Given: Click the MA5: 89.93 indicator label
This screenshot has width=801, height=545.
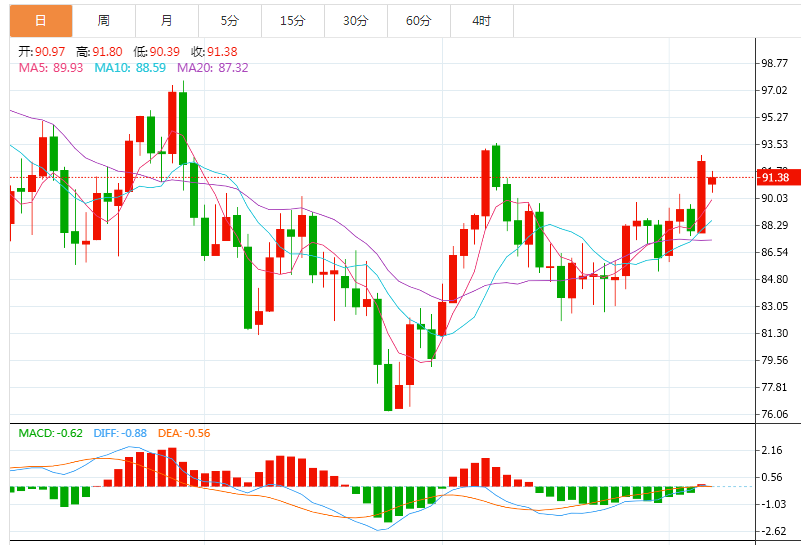Looking at the screenshot, I should tap(51, 67).
